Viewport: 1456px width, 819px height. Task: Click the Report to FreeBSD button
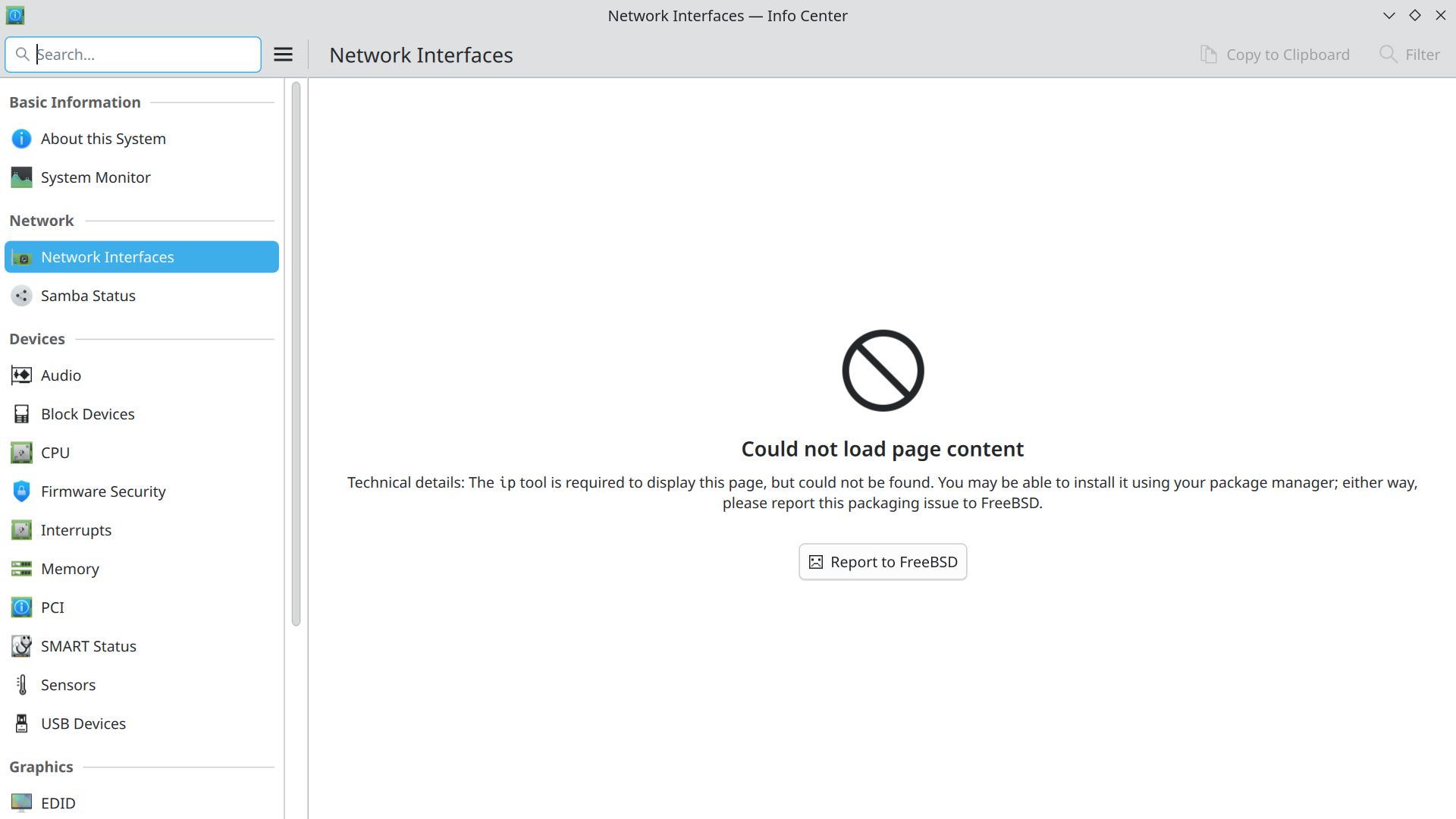click(x=883, y=562)
